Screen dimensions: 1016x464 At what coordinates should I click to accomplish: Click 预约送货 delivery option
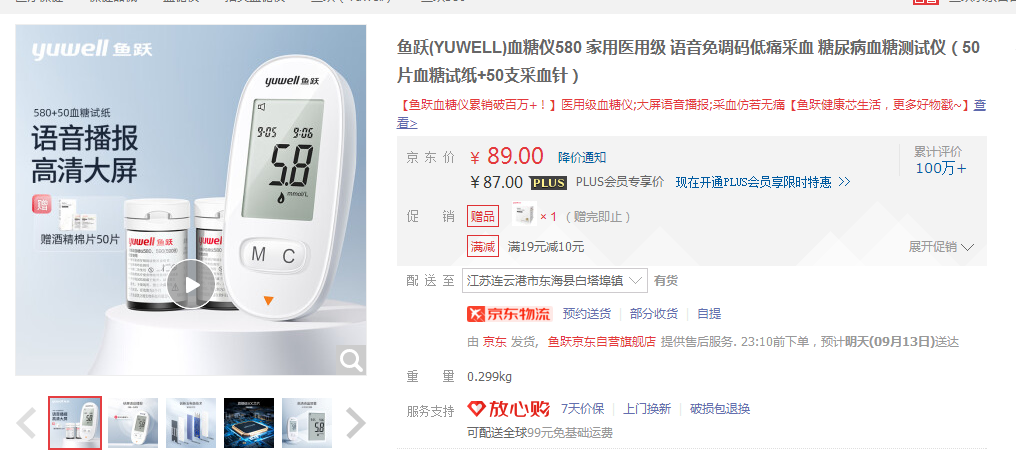[586, 314]
